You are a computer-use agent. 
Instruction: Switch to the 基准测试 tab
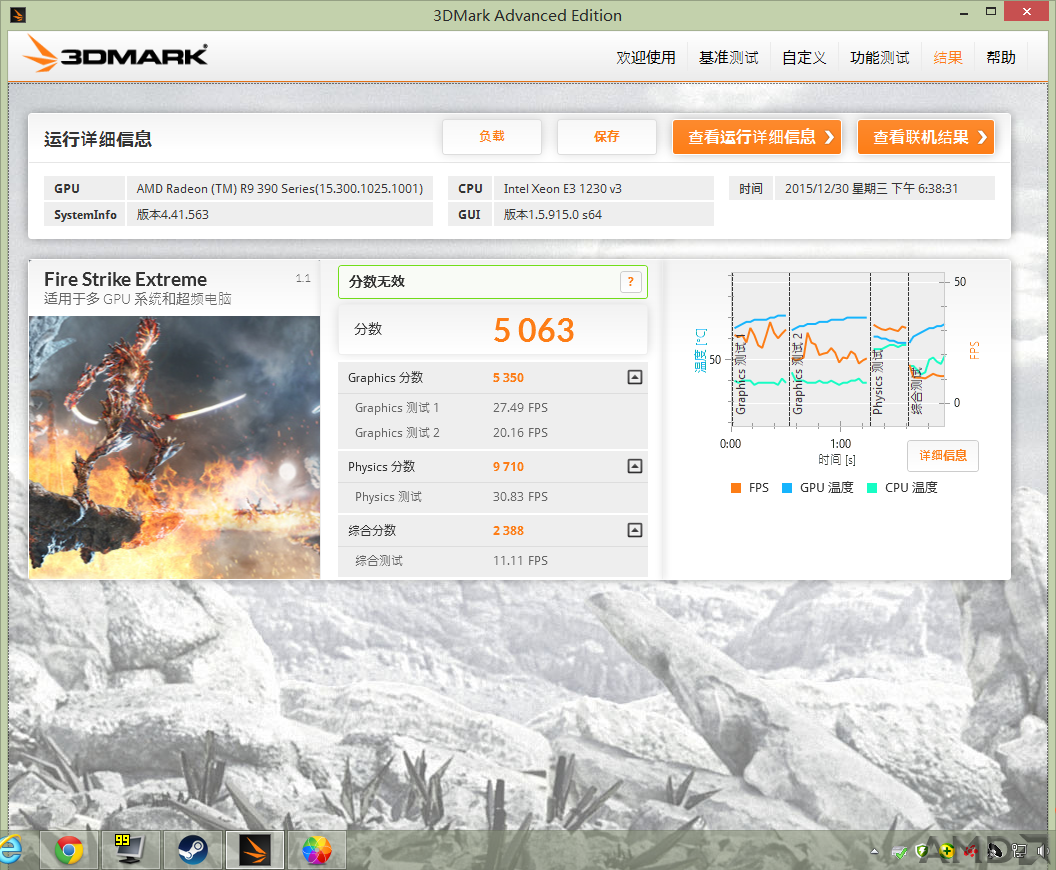pos(729,58)
